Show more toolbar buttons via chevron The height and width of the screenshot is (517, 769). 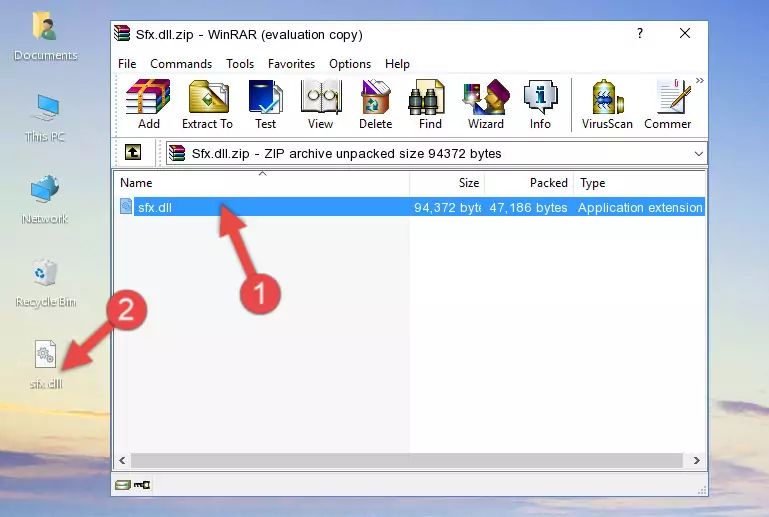700,80
